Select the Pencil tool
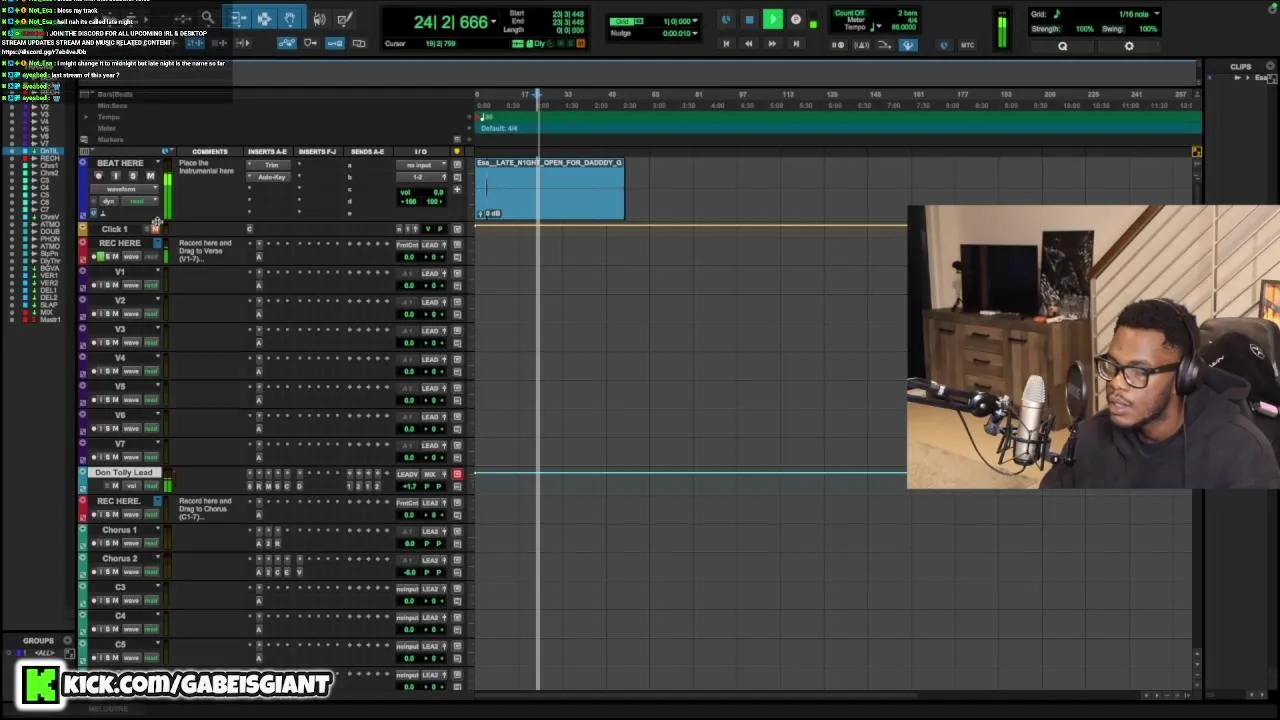Screen dimensions: 1280x720 click(345, 18)
